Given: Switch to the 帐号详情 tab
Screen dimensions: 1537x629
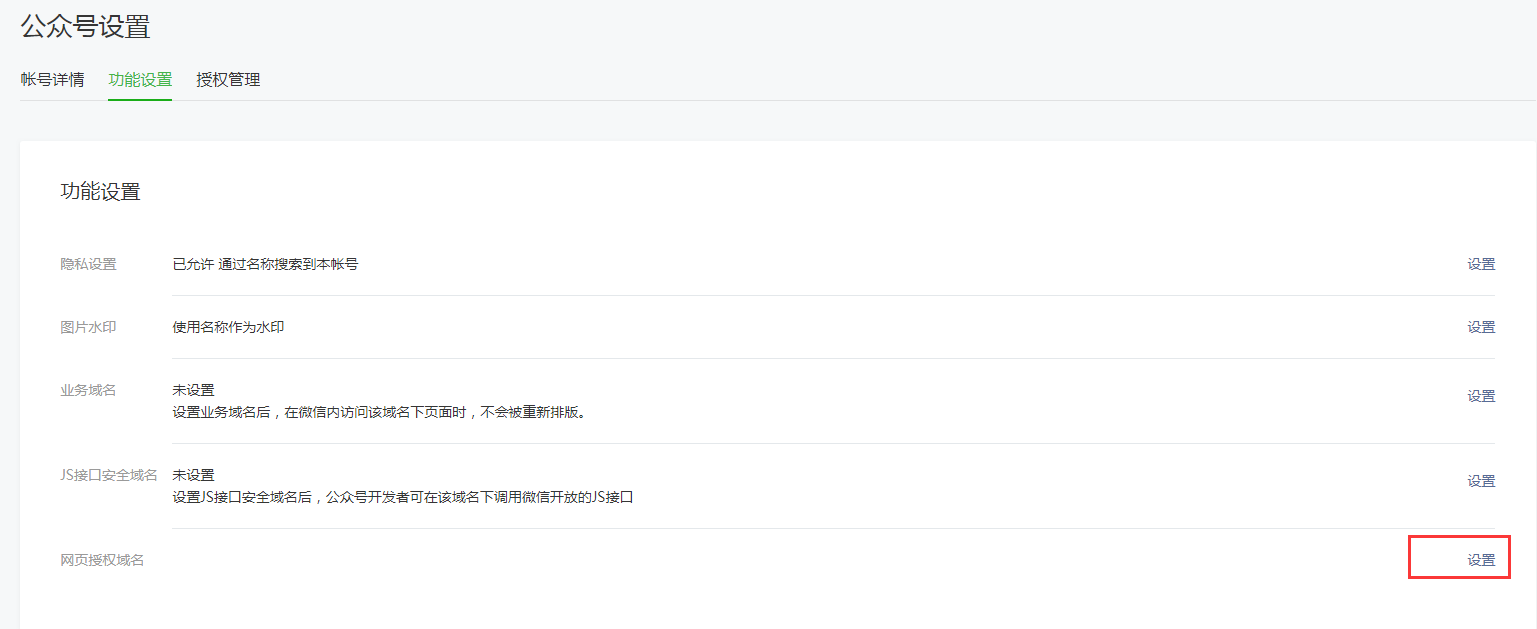Looking at the screenshot, I should click(53, 79).
